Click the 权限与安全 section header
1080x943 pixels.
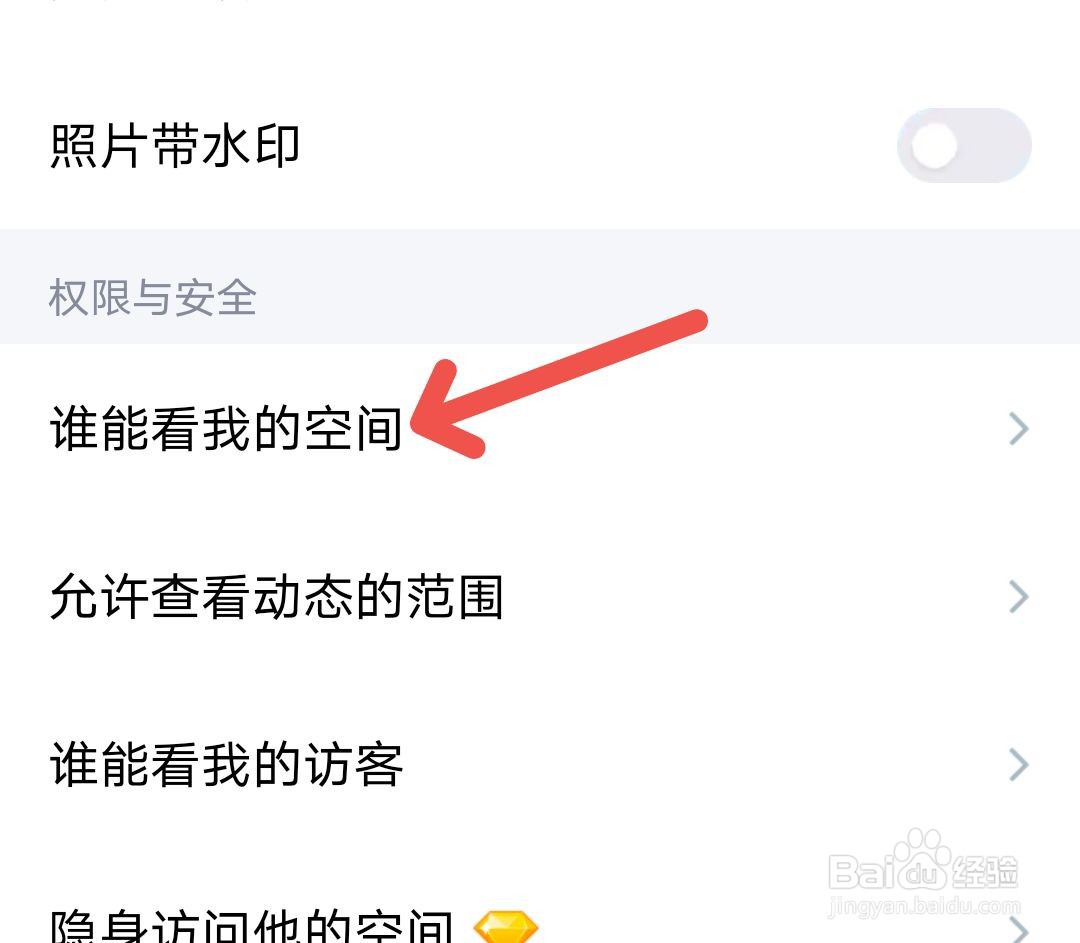click(153, 298)
